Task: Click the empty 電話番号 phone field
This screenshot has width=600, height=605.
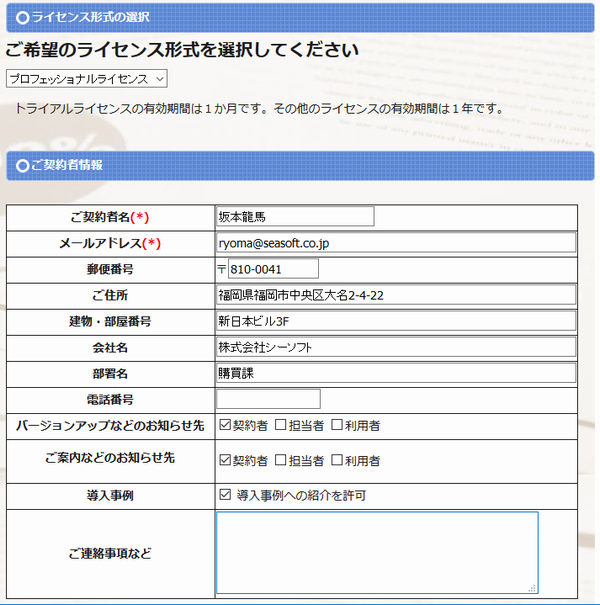Action: [x=268, y=399]
